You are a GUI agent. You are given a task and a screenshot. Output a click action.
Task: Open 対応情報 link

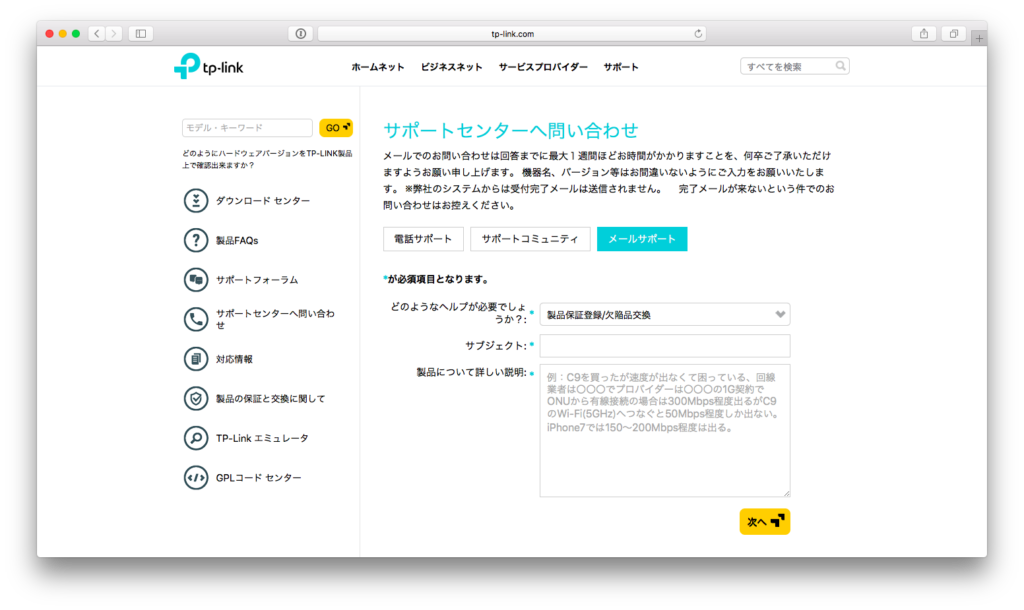tap(234, 359)
